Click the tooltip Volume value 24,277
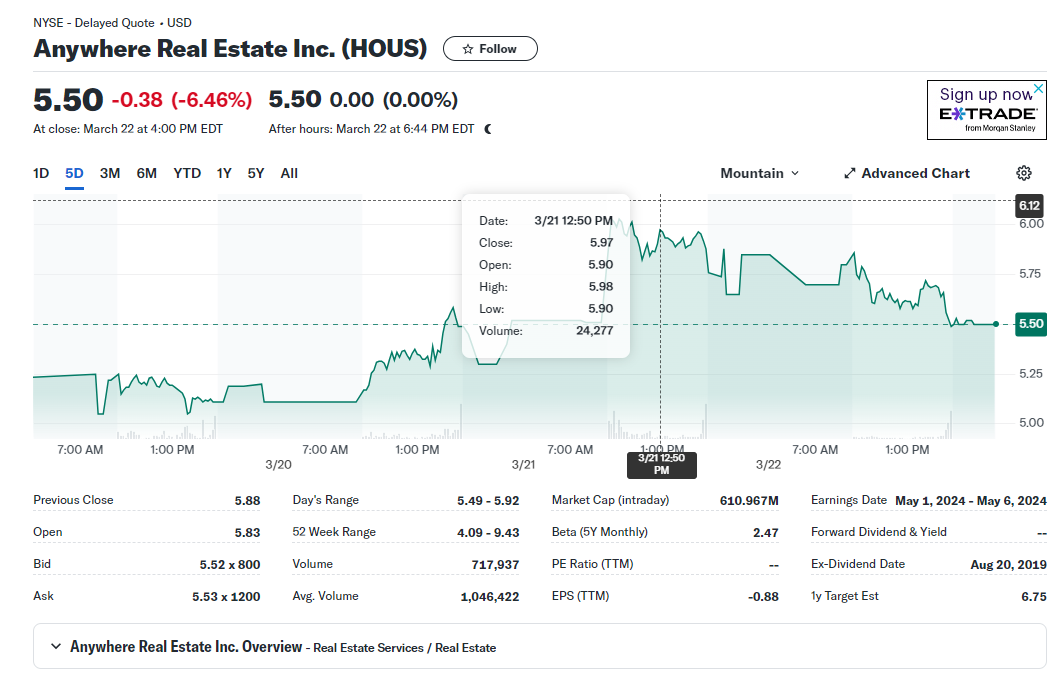The width and height of the screenshot is (1061, 674). pos(595,330)
